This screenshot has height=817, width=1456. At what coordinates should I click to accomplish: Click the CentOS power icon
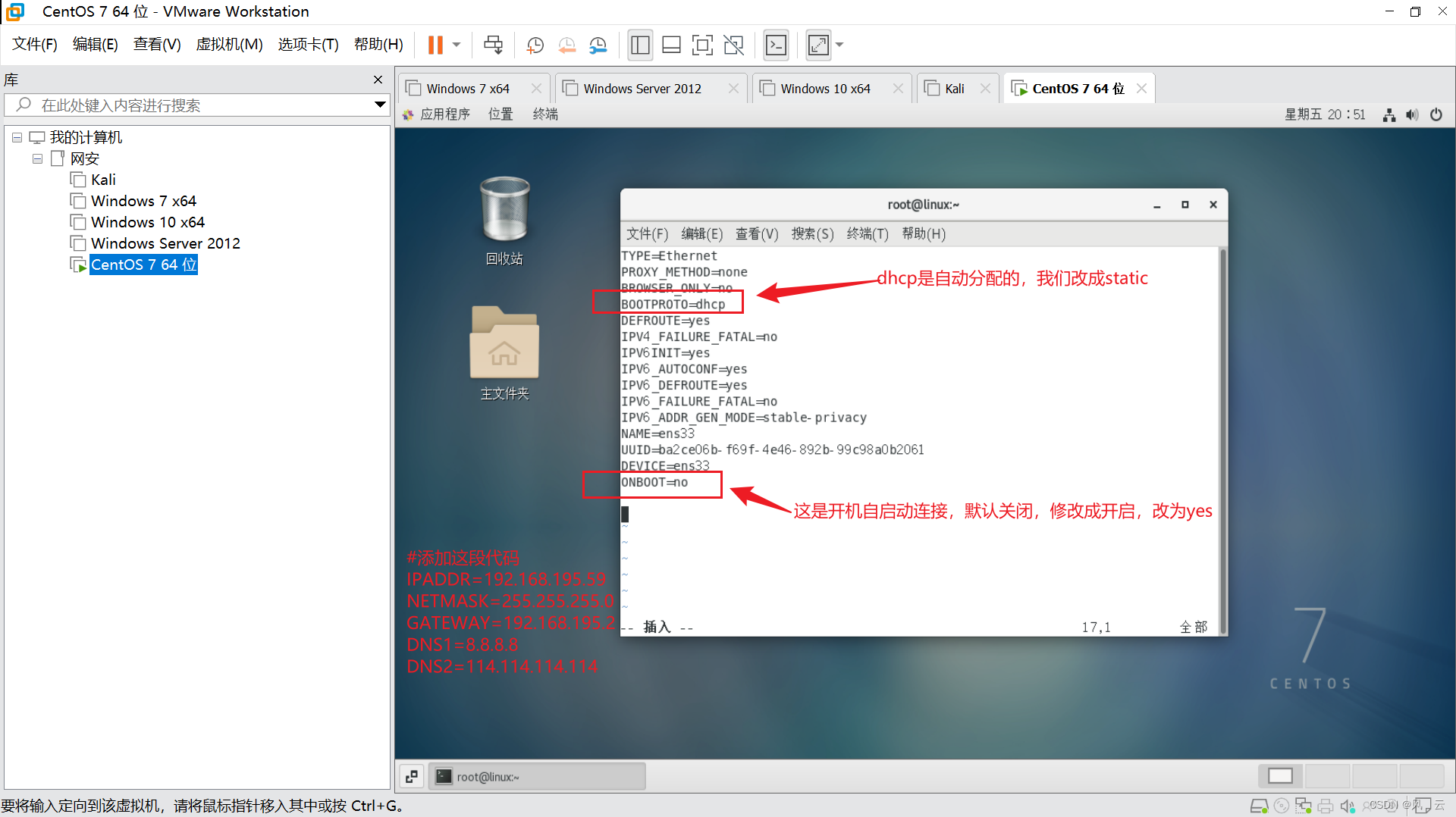click(x=1436, y=114)
